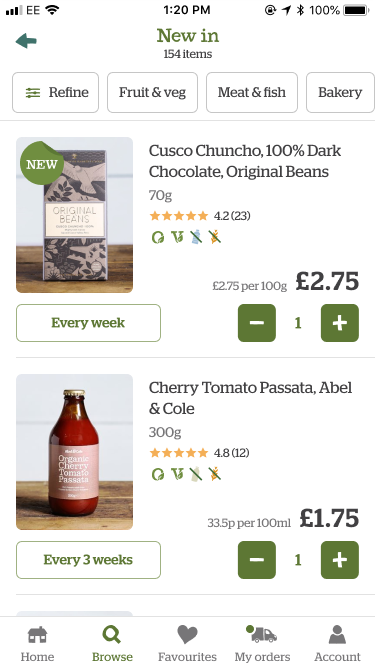Open My orders delivery truck tab

click(x=262, y=643)
